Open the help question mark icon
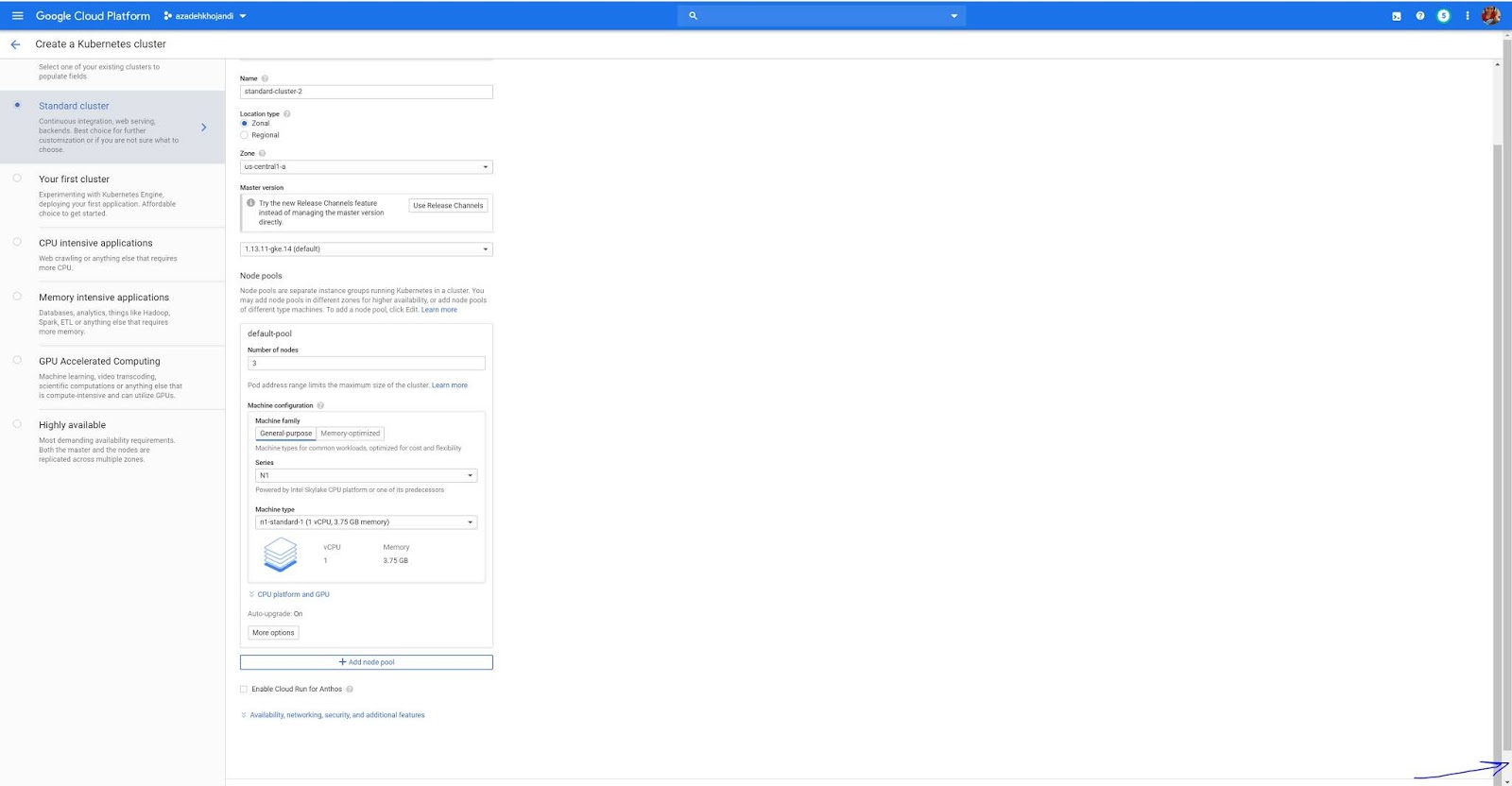This screenshot has height=786, width=1512. 1420,16
